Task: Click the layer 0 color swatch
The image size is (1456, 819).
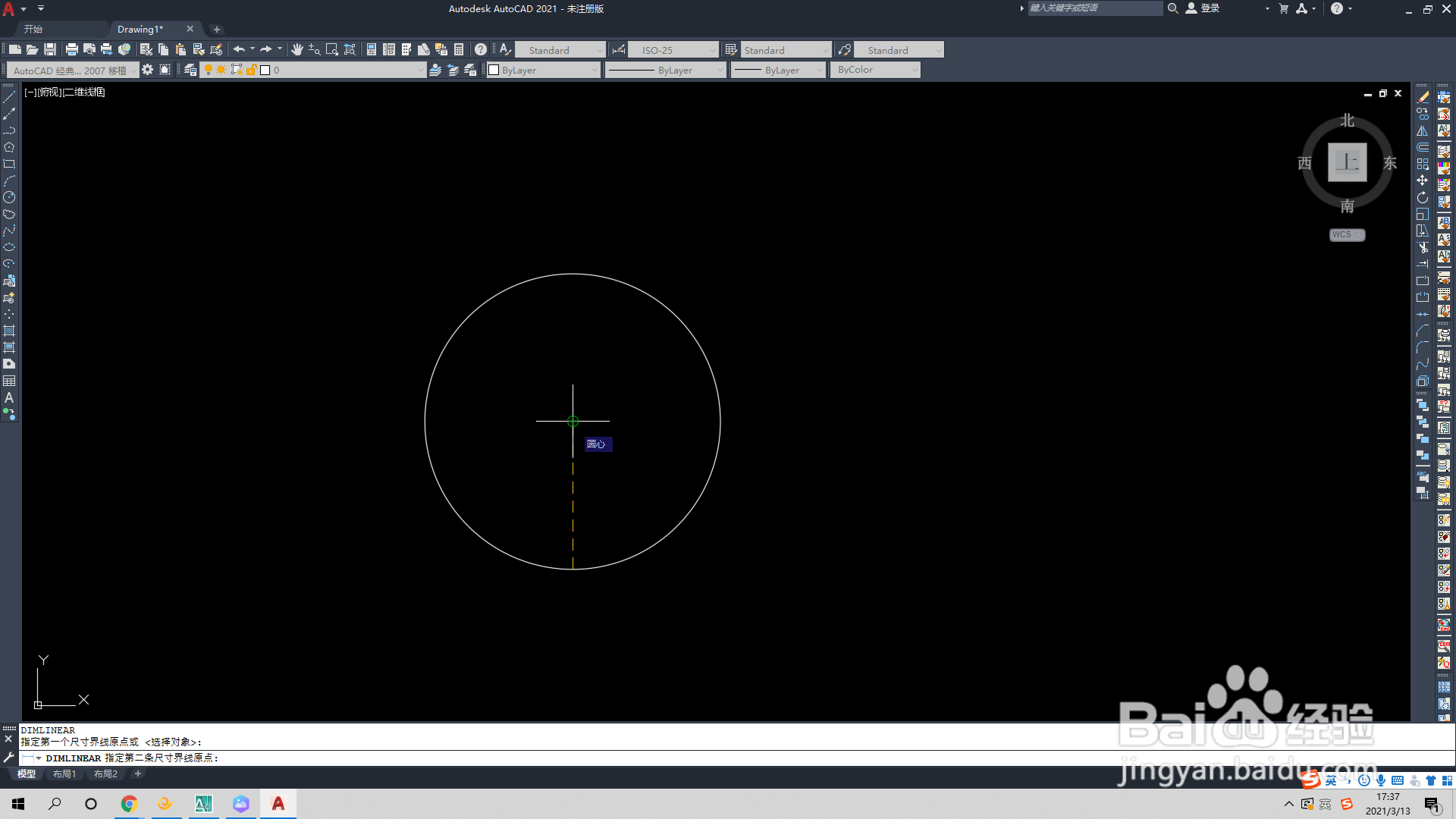Action: [265, 70]
